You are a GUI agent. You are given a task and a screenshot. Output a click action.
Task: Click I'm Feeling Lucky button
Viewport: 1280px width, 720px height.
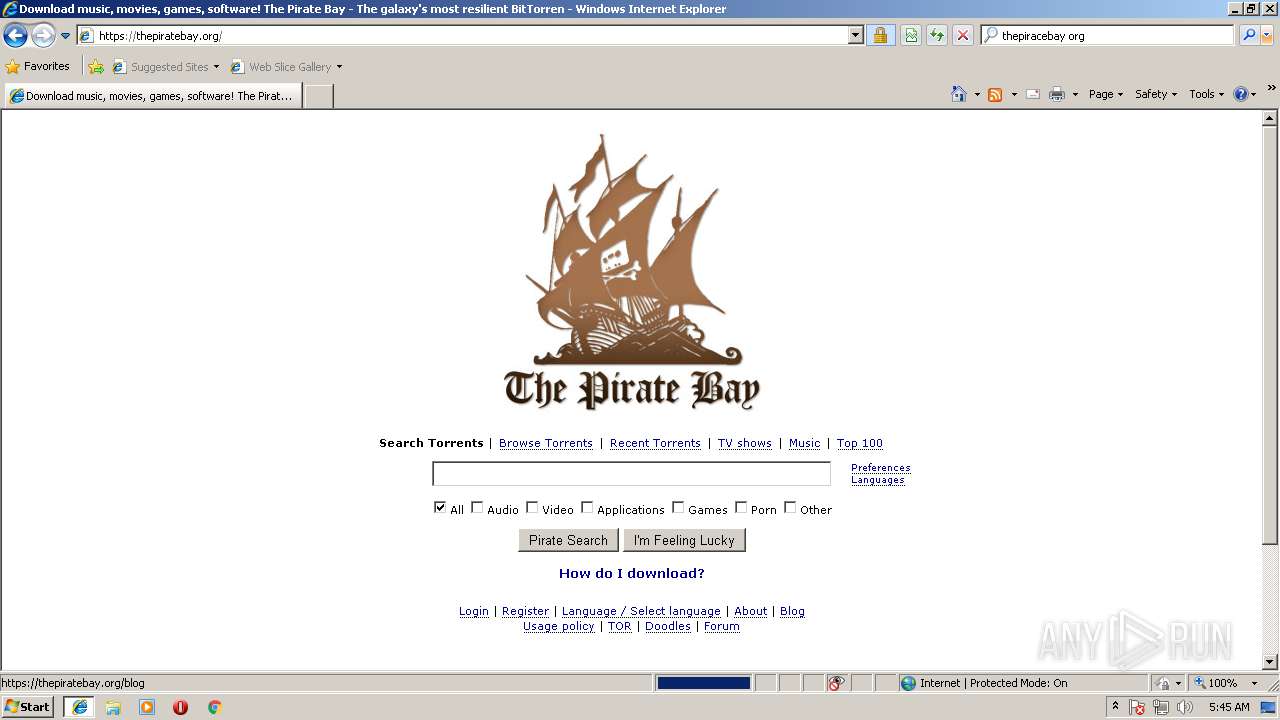click(684, 540)
